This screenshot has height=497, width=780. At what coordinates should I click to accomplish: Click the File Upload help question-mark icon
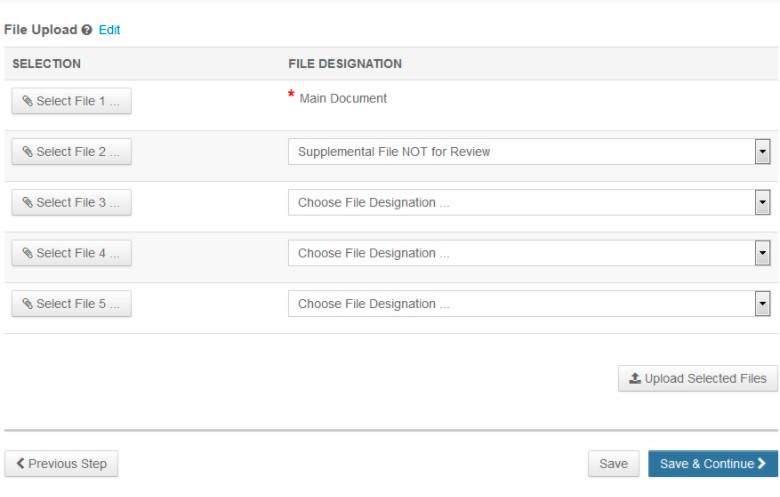[88, 31]
